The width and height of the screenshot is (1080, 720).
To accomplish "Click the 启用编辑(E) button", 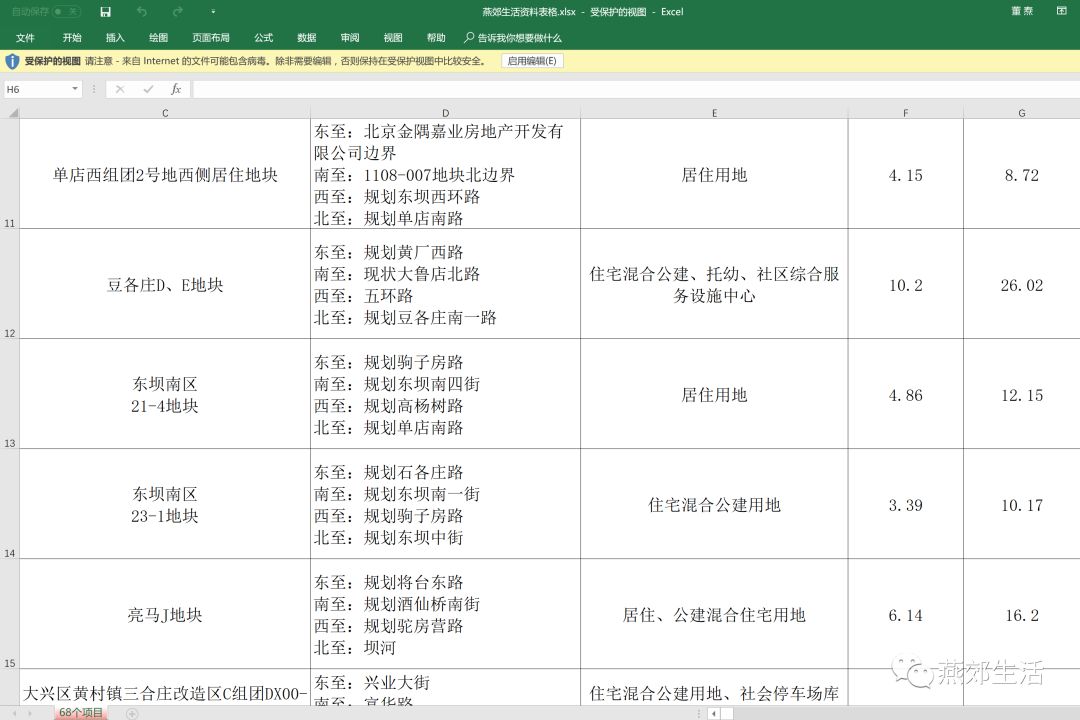I will [x=532, y=61].
